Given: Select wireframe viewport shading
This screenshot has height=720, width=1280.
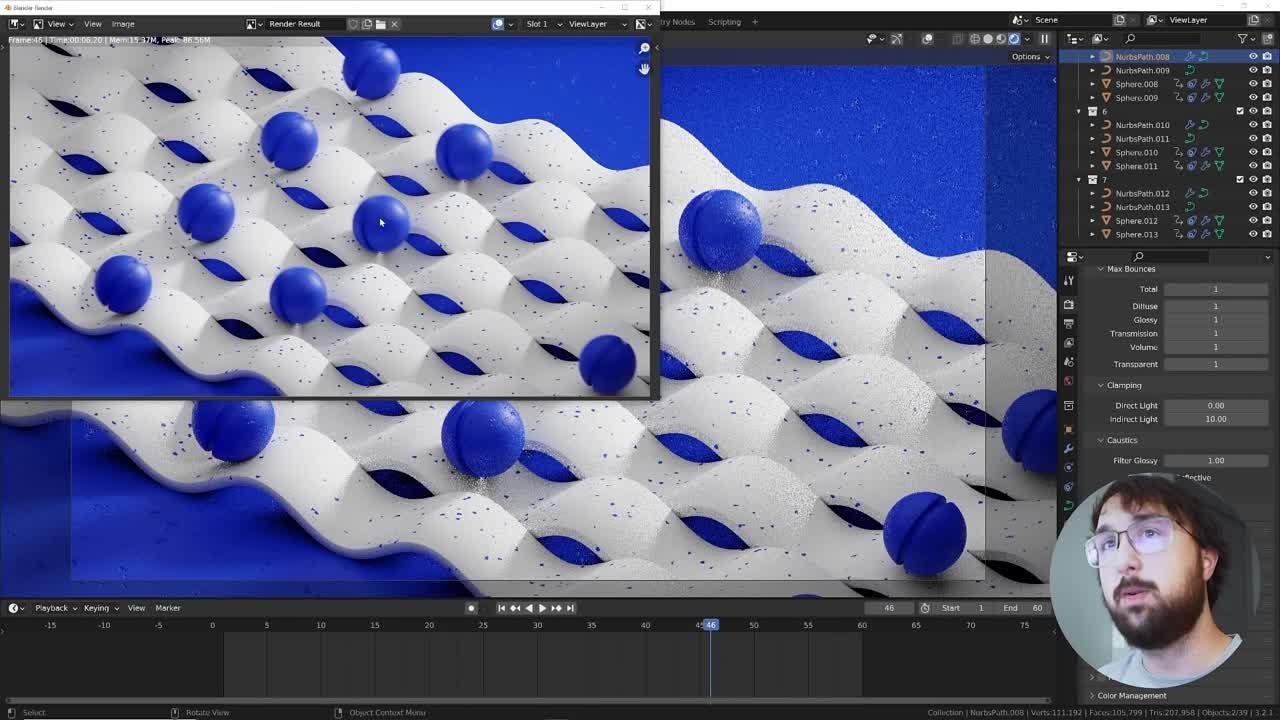Looking at the screenshot, I should [x=975, y=39].
